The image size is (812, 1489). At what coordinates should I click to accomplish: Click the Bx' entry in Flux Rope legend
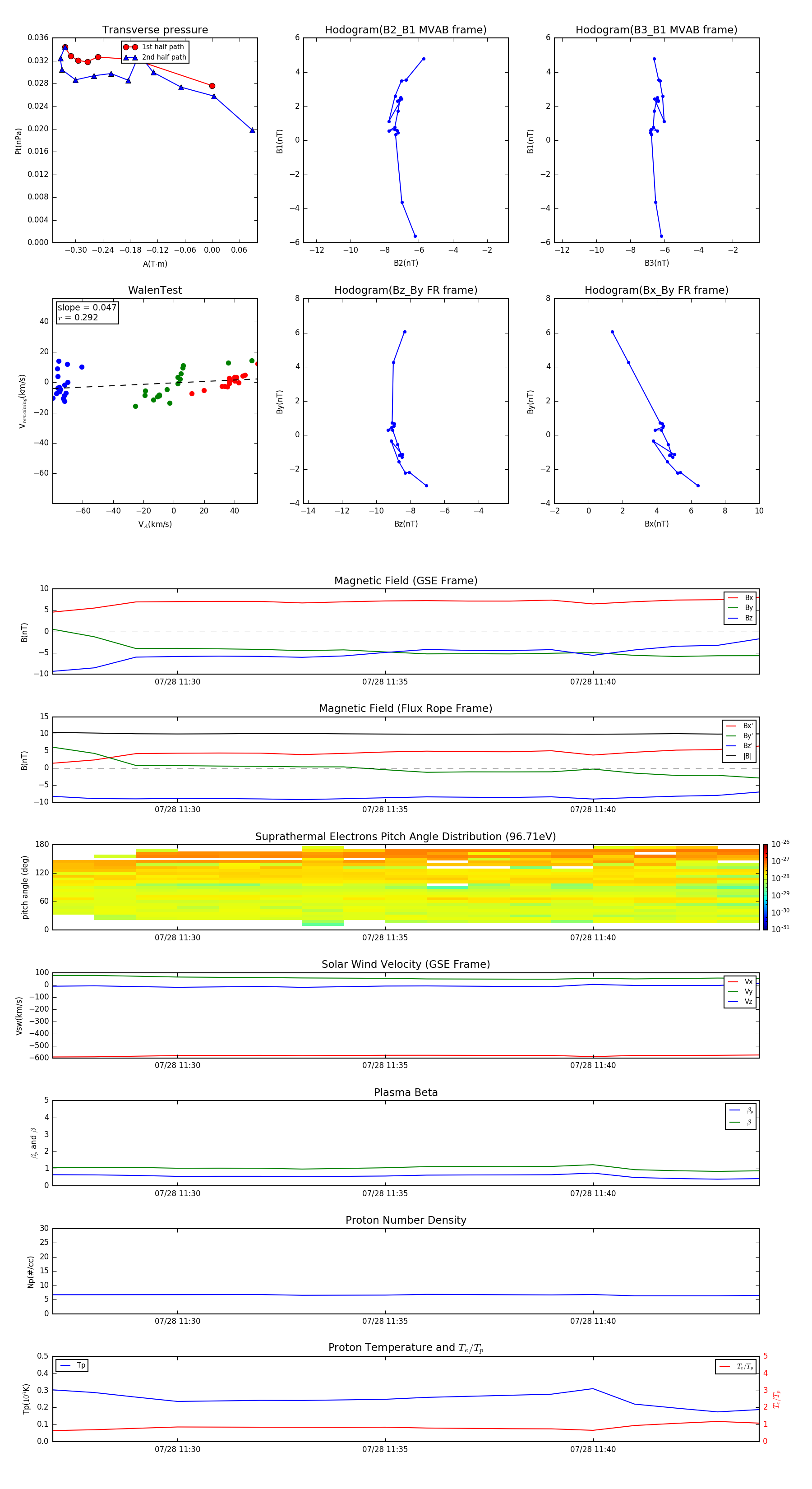pos(739,726)
